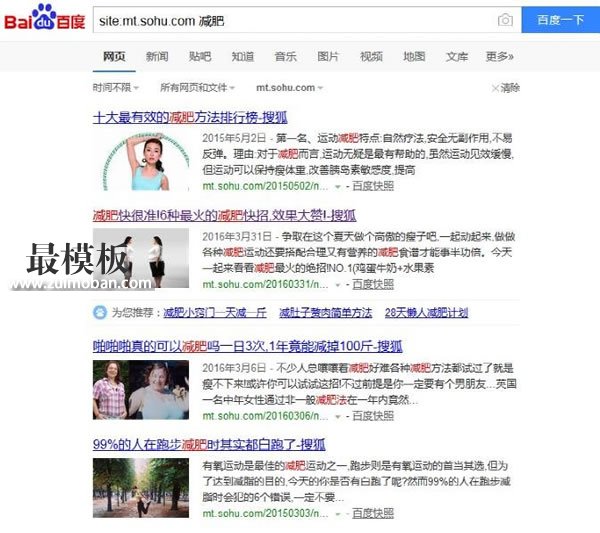Expand arrow next to mt.sohu.com/20160331 URL
600x533 pixels.
[338, 285]
